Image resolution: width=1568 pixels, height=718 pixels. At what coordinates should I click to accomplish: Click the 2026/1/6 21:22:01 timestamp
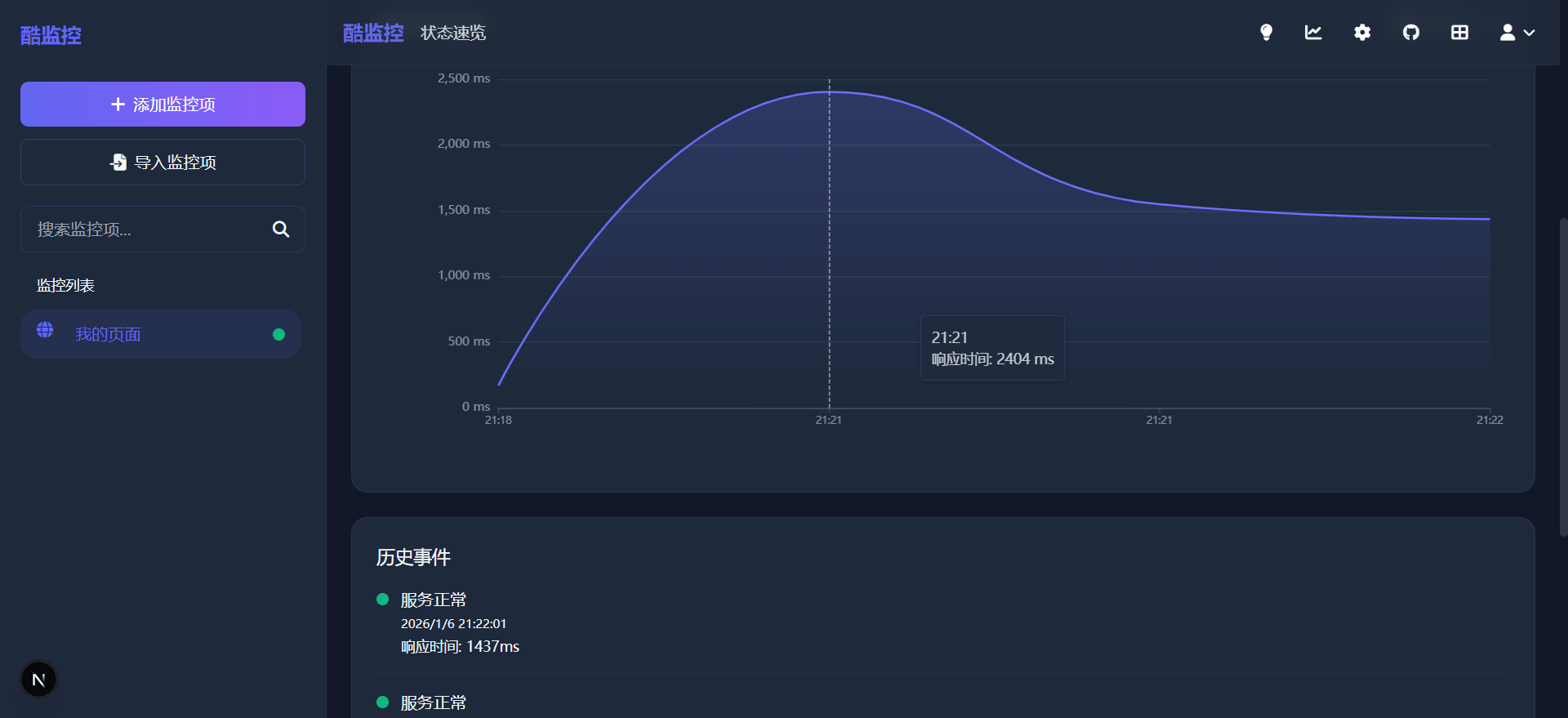click(453, 623)
